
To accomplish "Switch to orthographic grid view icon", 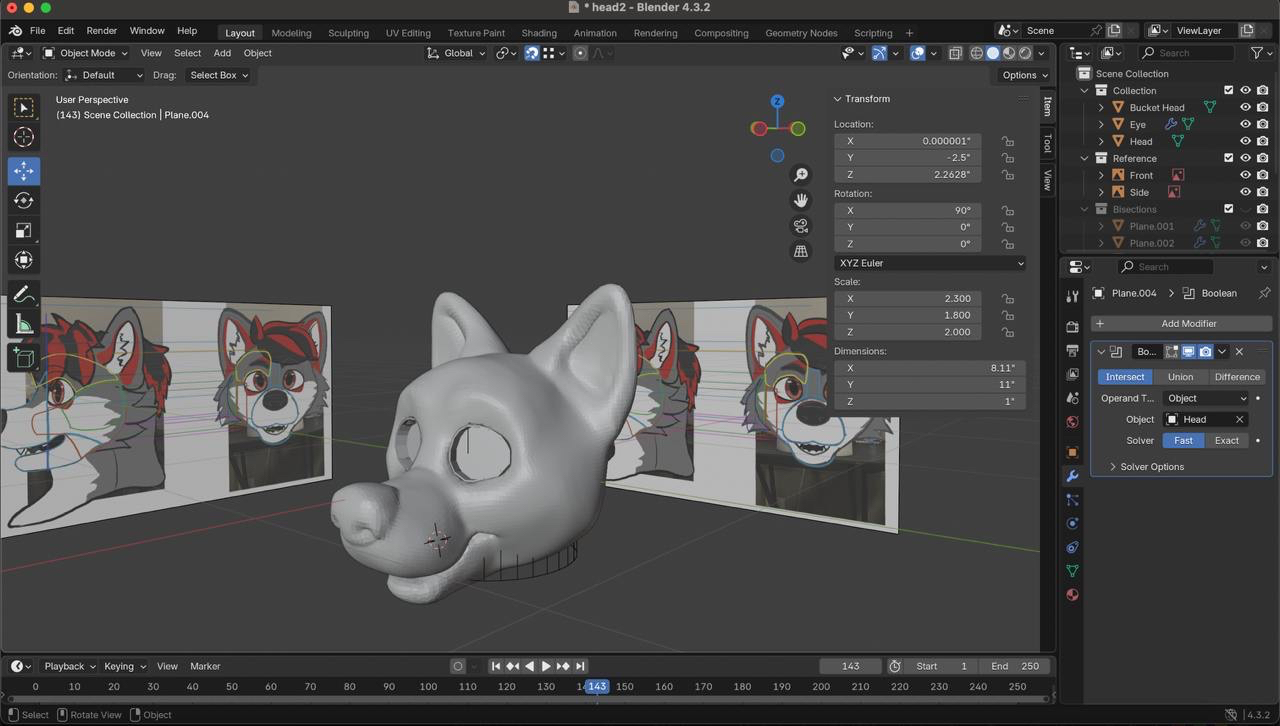I will [801, 251].
